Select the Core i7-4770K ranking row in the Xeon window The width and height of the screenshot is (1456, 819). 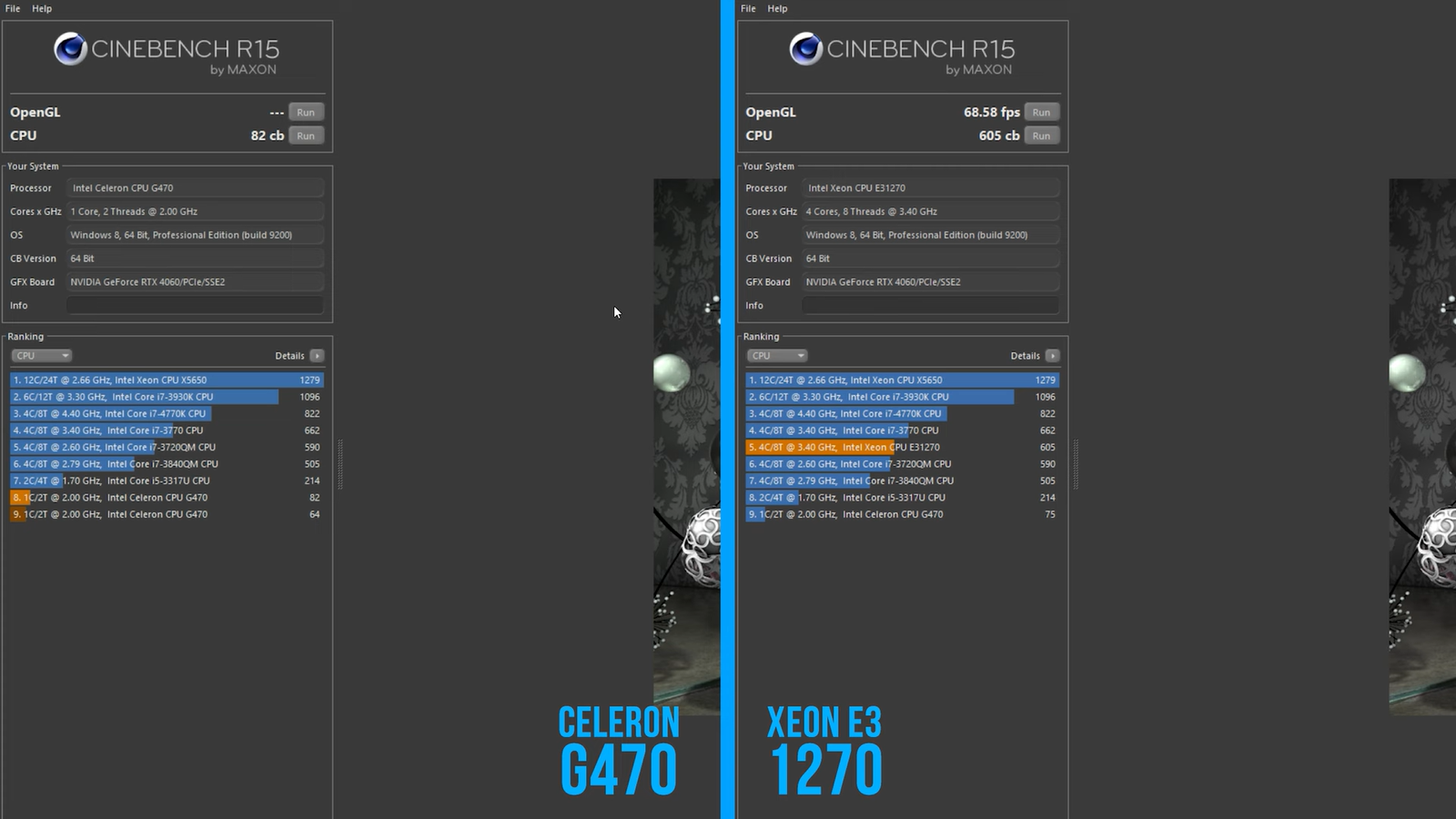point(902,413)
